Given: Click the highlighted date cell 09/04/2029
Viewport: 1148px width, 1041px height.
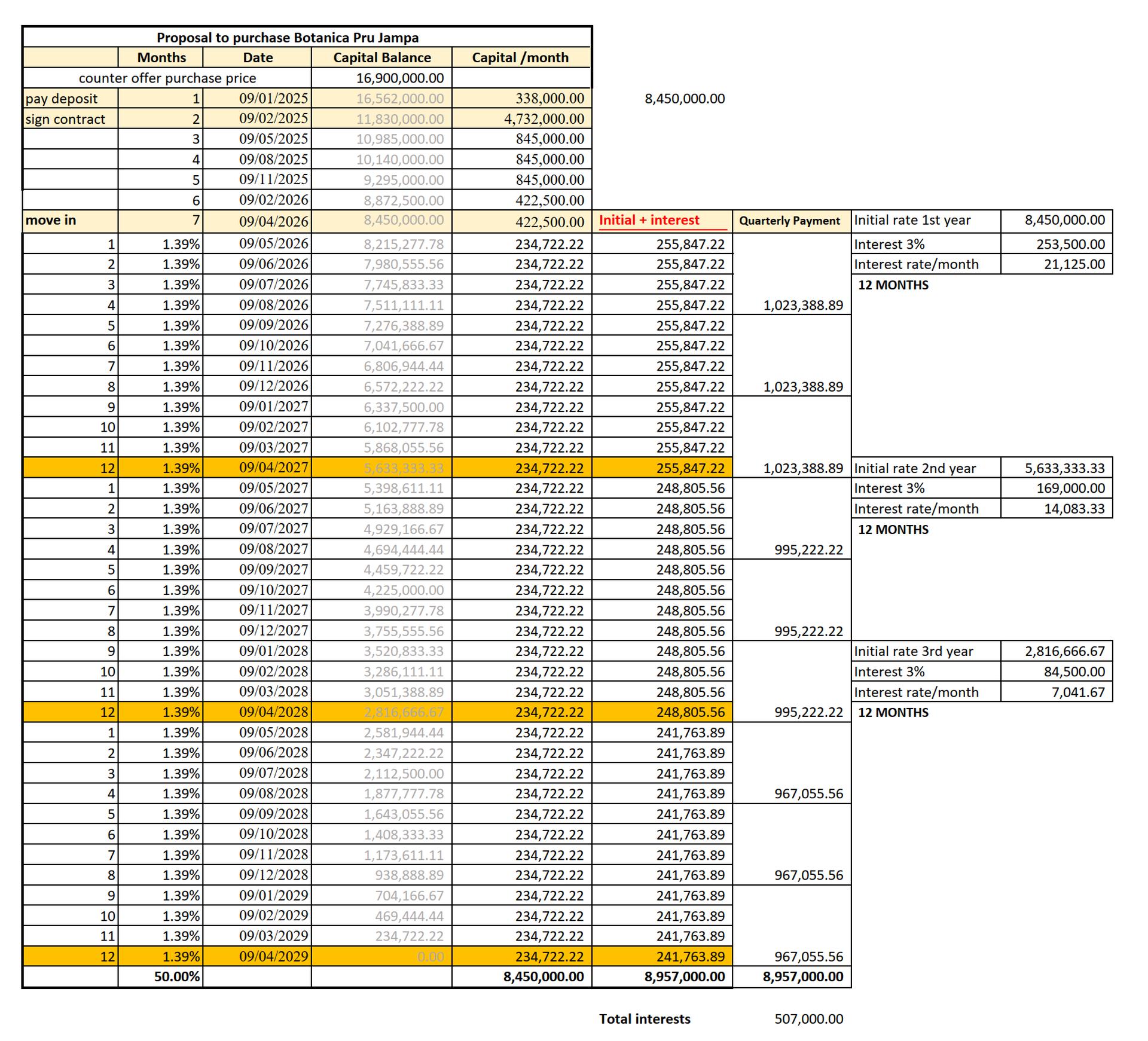Looking at the screenshot, I should pyautogui.click(x=273, y=956).
